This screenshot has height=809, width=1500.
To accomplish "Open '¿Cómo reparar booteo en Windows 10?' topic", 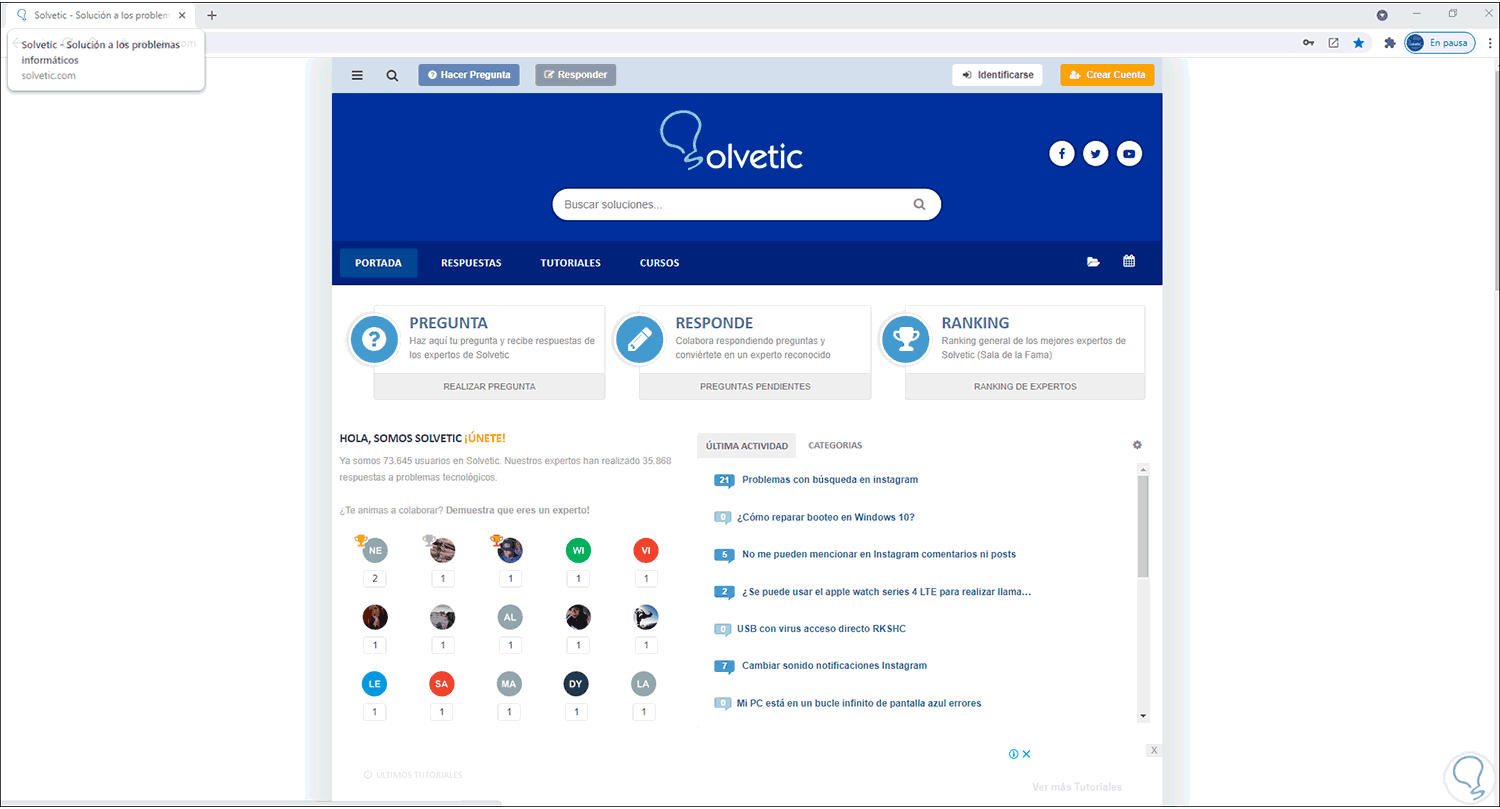I will tap(826, 517).
